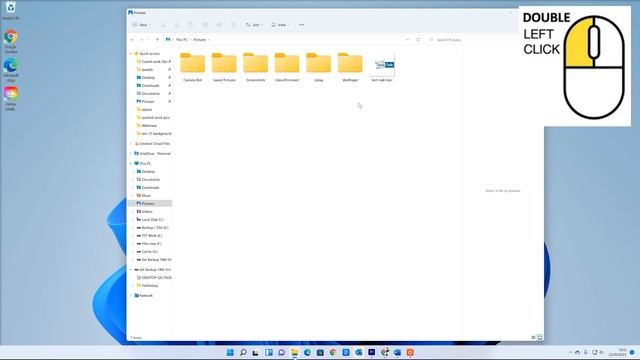640x360 pixels.
Task: Select the Screenshots folder
Action: (256, 67)
